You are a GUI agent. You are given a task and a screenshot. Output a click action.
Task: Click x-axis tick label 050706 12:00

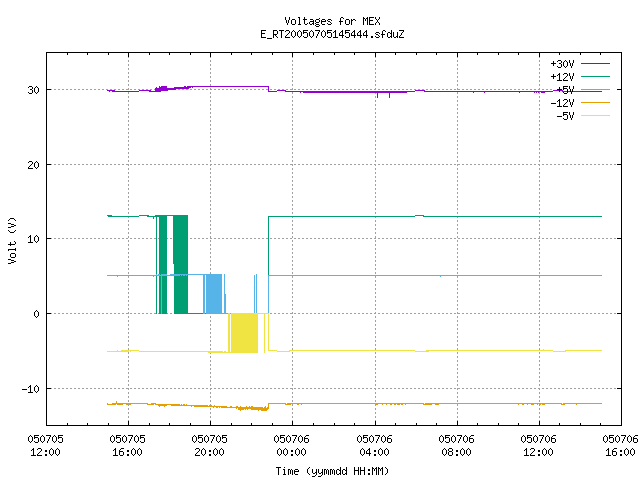pos(538,446)
